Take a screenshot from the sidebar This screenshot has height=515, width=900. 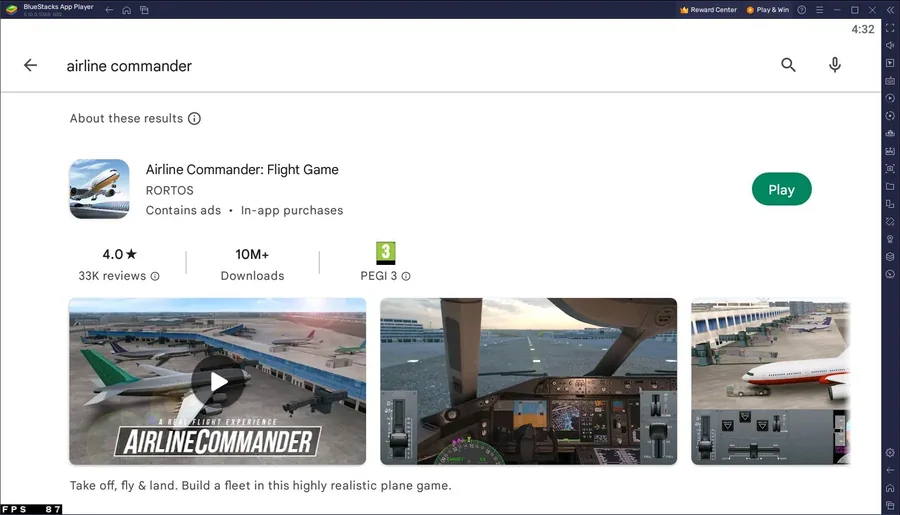click(890, 168)
